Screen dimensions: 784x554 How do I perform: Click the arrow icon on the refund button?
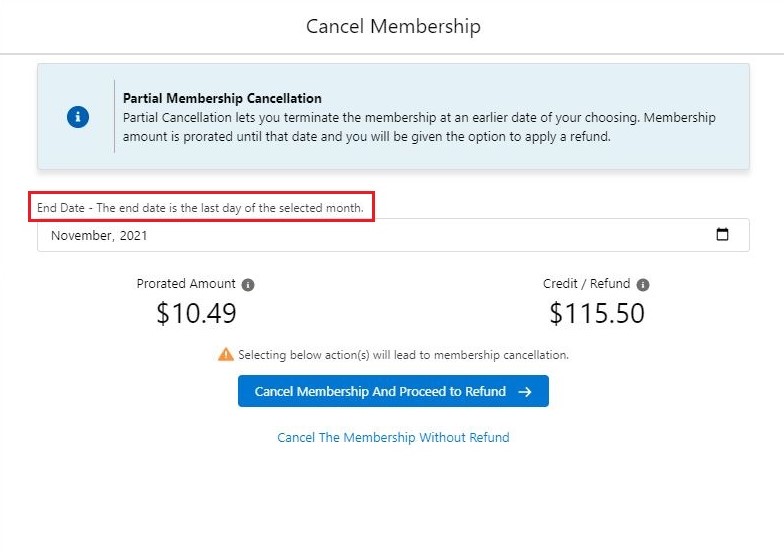(525, 392)
